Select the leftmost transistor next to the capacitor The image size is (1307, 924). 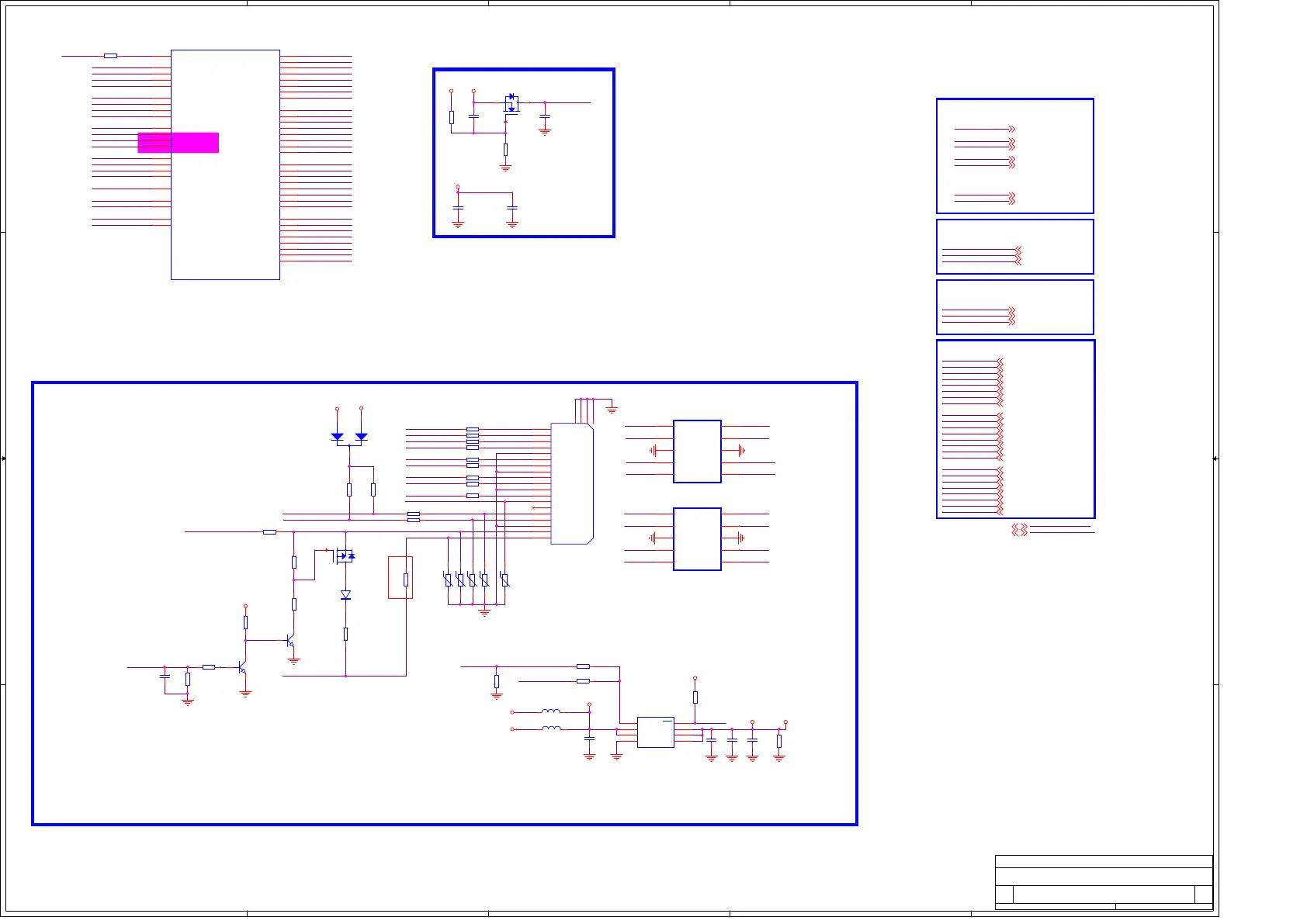(x=242, y=668)
